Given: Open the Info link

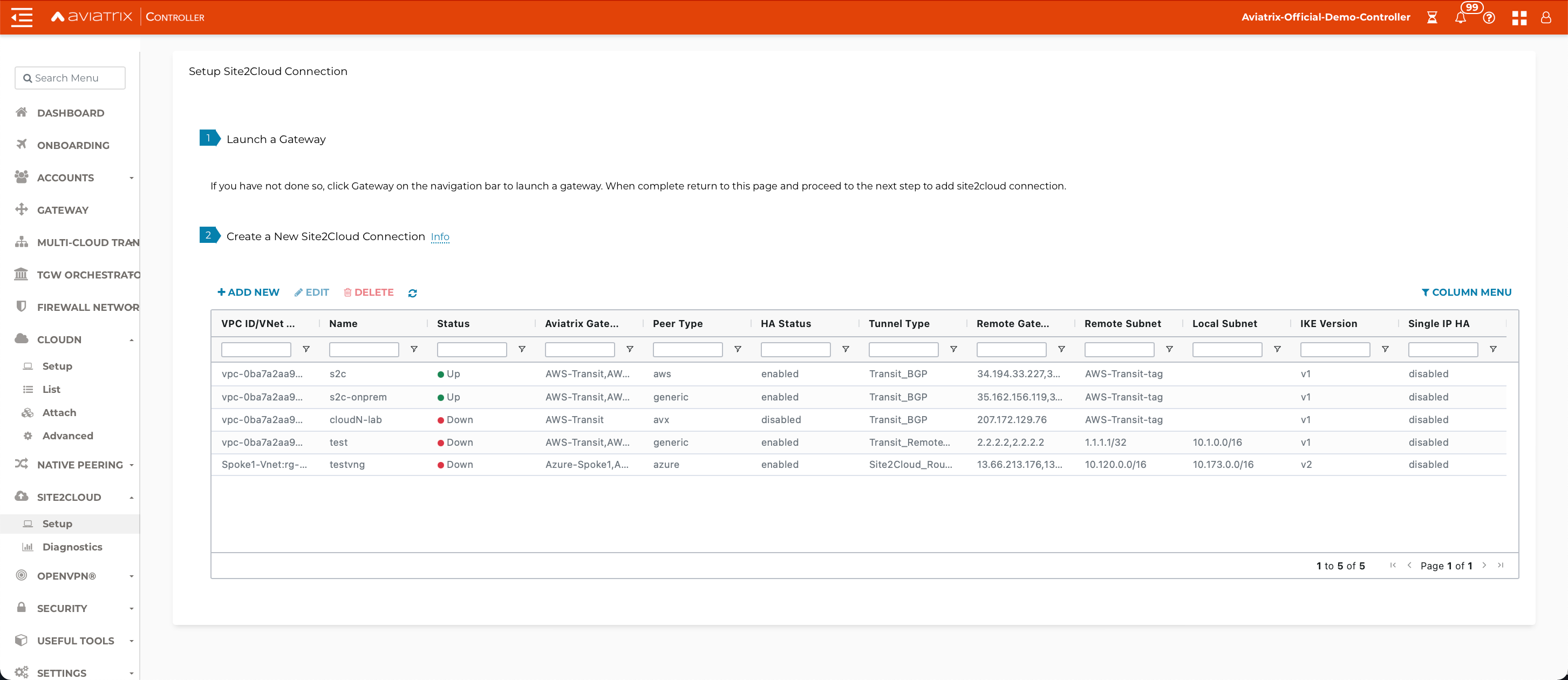Looking at the screenshot, I should (x=439, y=237).
